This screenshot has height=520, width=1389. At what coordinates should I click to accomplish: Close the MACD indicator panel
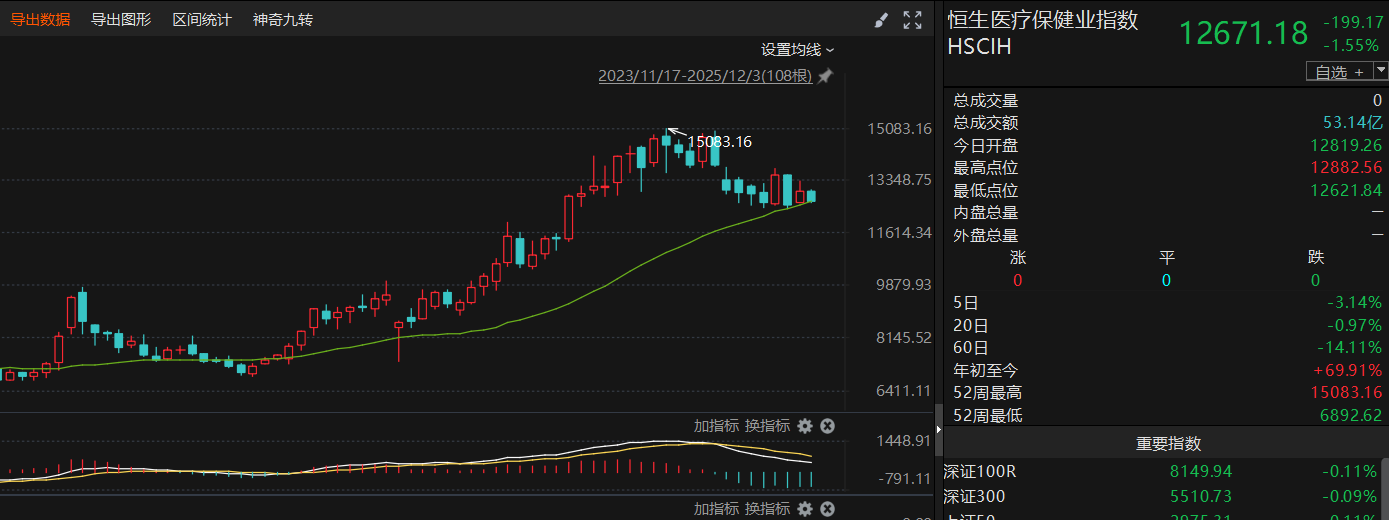827,426
